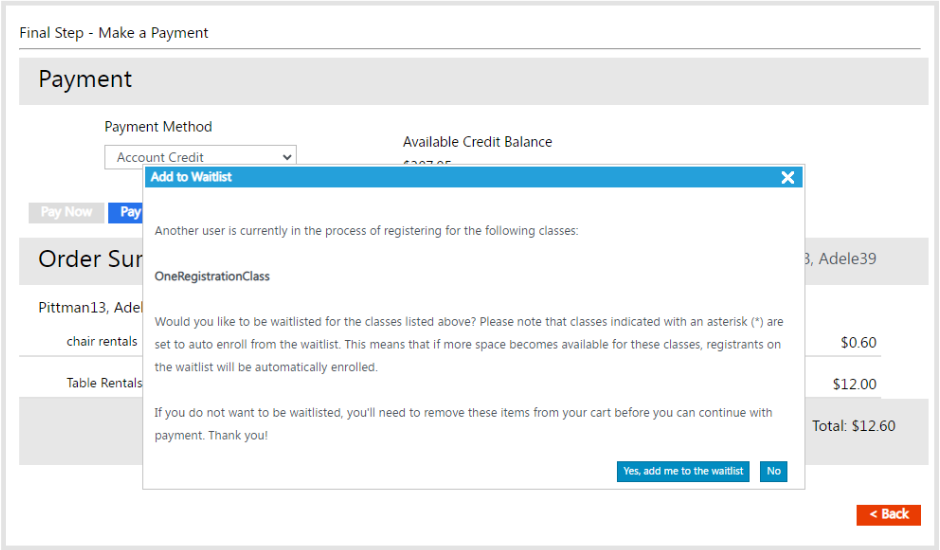Go back using the orange Back button
This screenshot has width=940, height=550.
pos(888,514)
